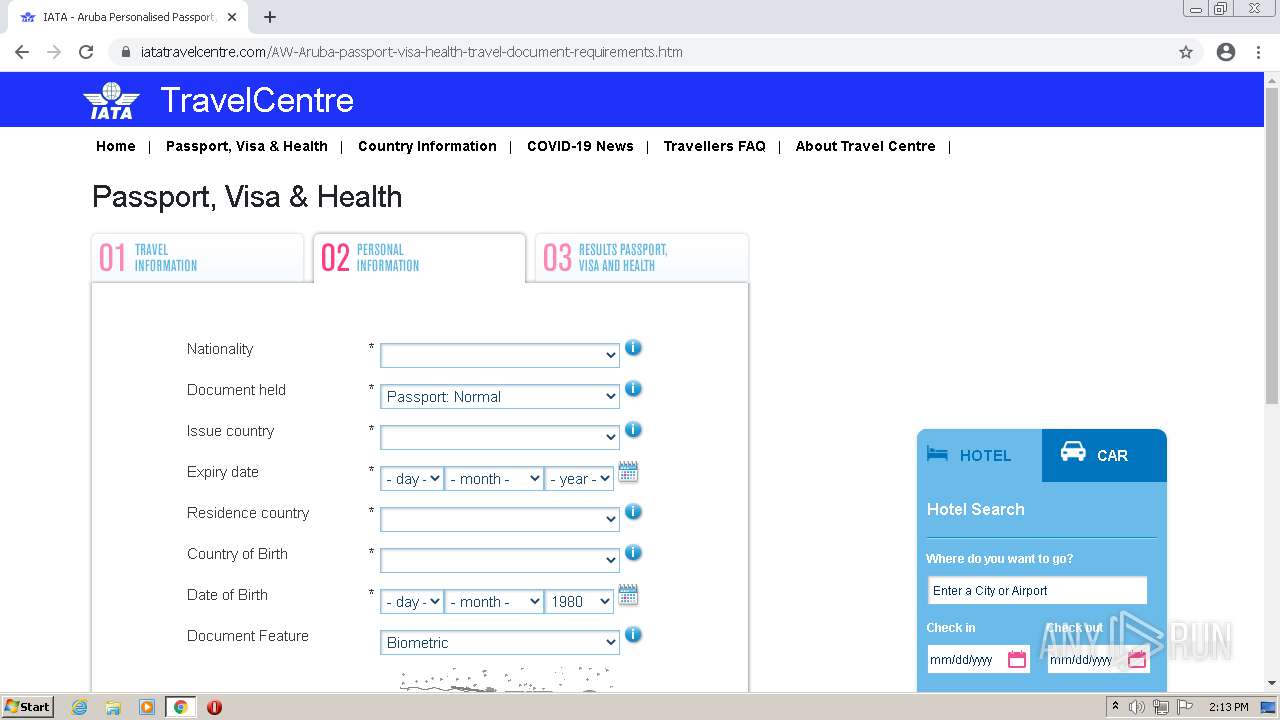The width and height of the screenshot is (1280, 720).
Task: Click the Check in date field
Action: [x=978, y=659]
